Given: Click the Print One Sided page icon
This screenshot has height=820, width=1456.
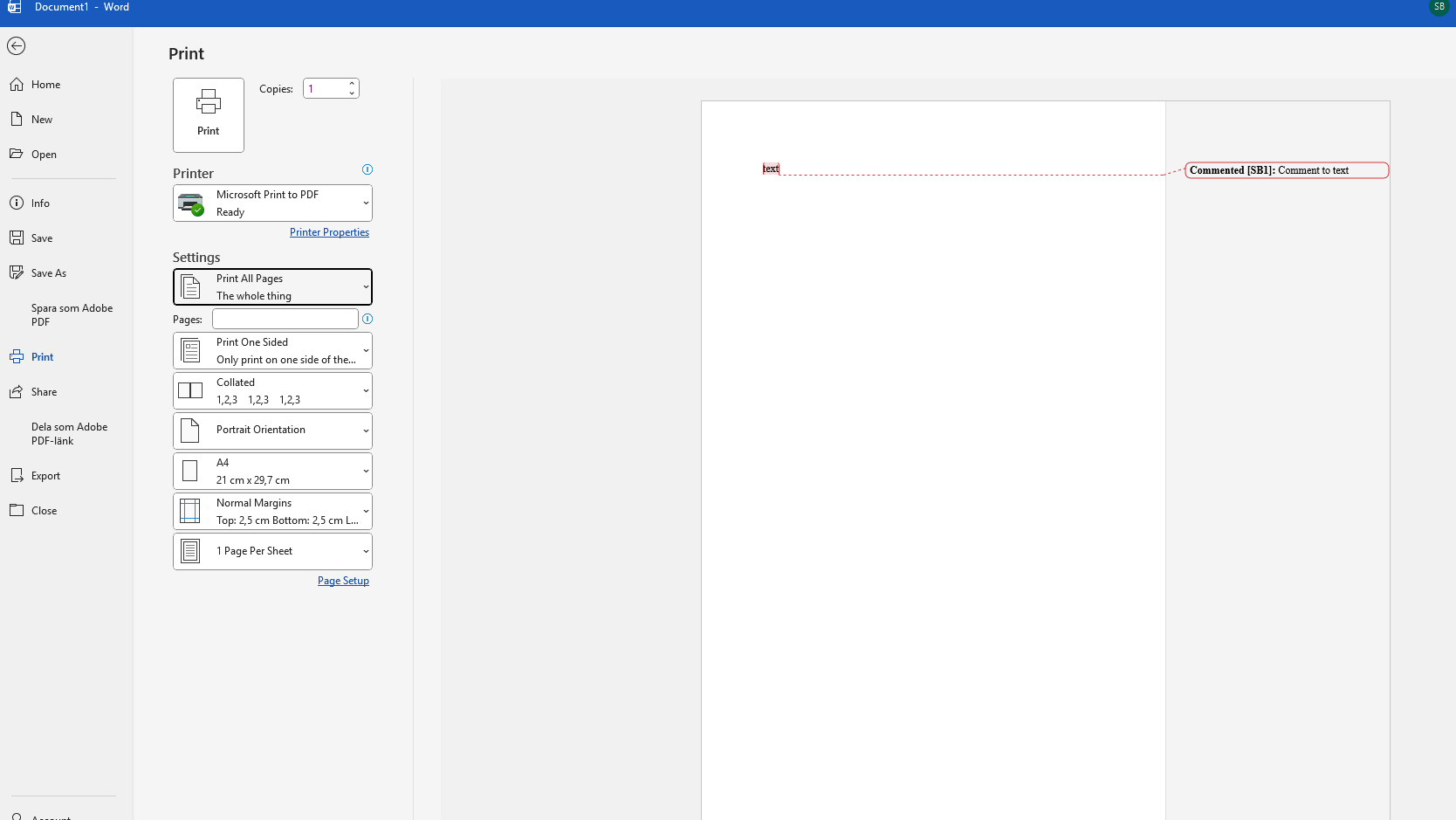Looking at the screenshot, I should click(x=190, y=351).
